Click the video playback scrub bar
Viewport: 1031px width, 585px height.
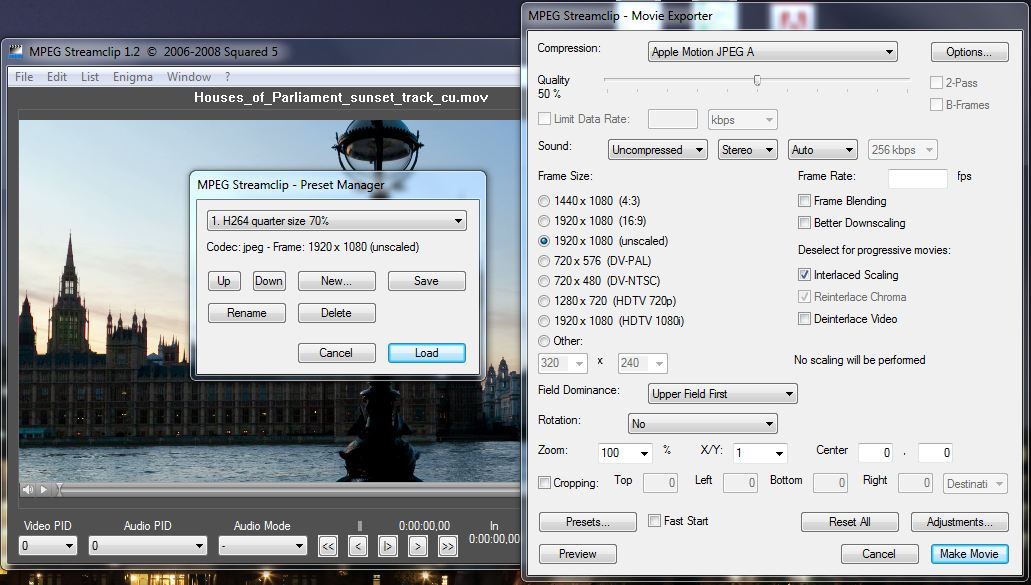click(289, 490)
